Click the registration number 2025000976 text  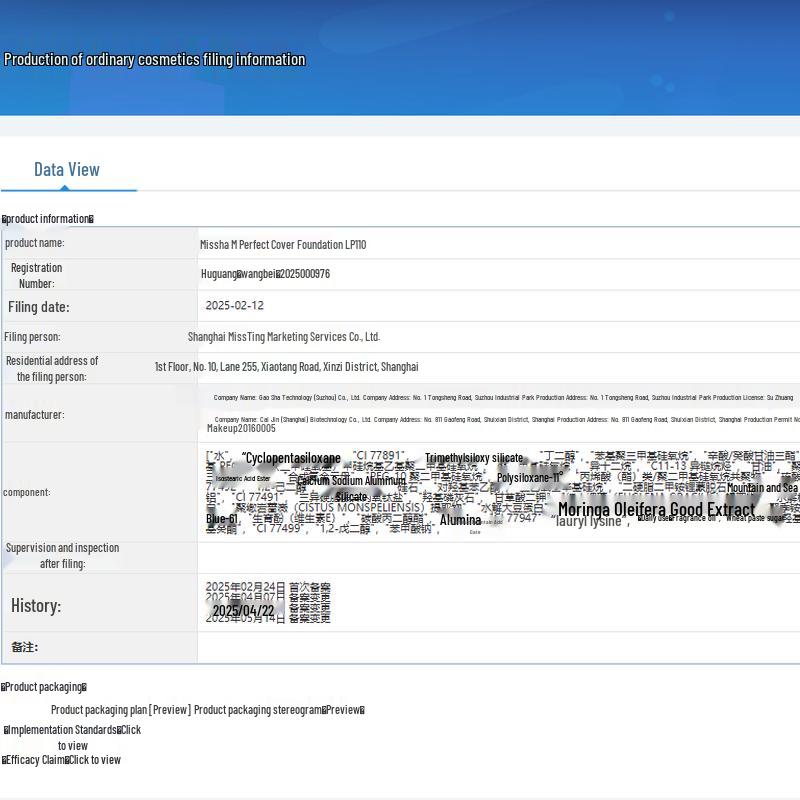tap(265, 274)
